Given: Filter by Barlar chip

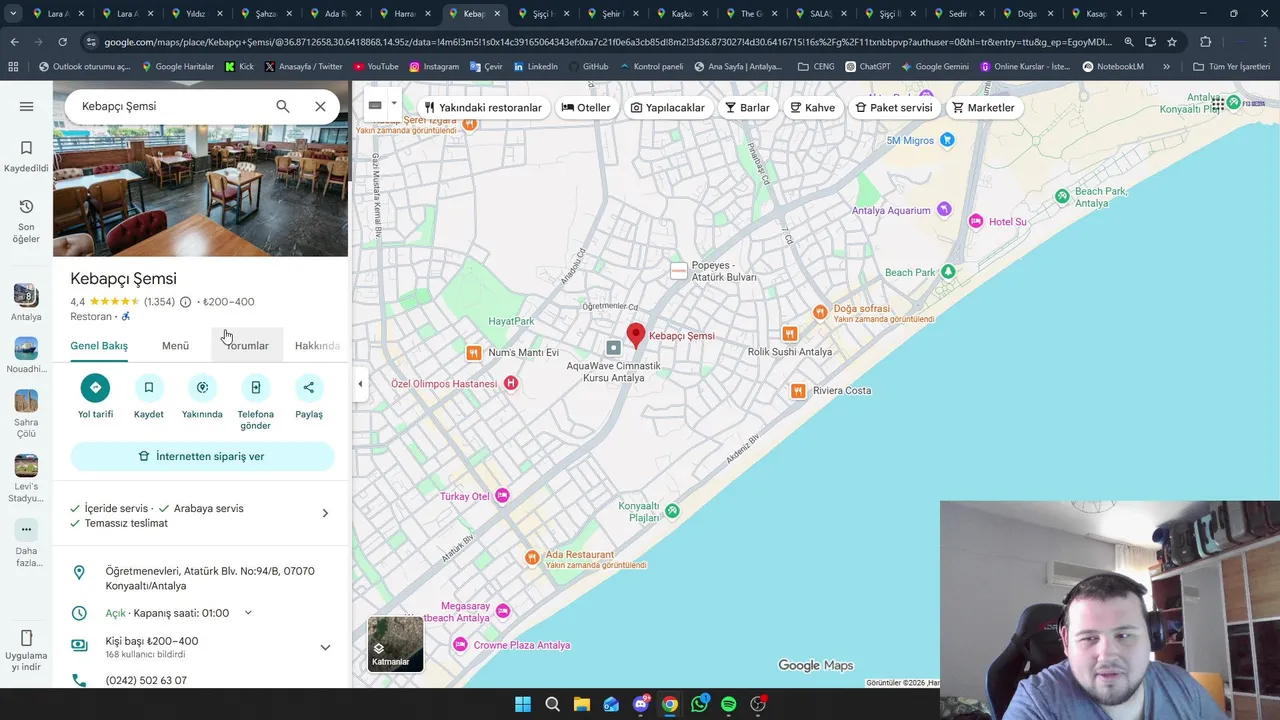Looking at the screenshot, I should 747,107.
